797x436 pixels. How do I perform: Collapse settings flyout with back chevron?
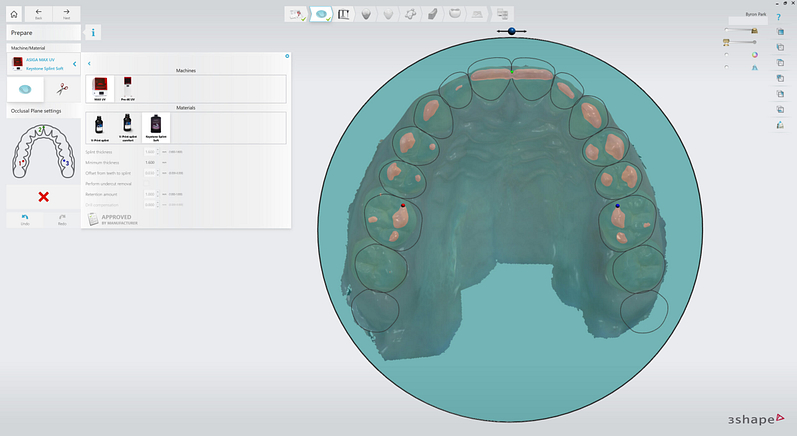coord(89,63)
